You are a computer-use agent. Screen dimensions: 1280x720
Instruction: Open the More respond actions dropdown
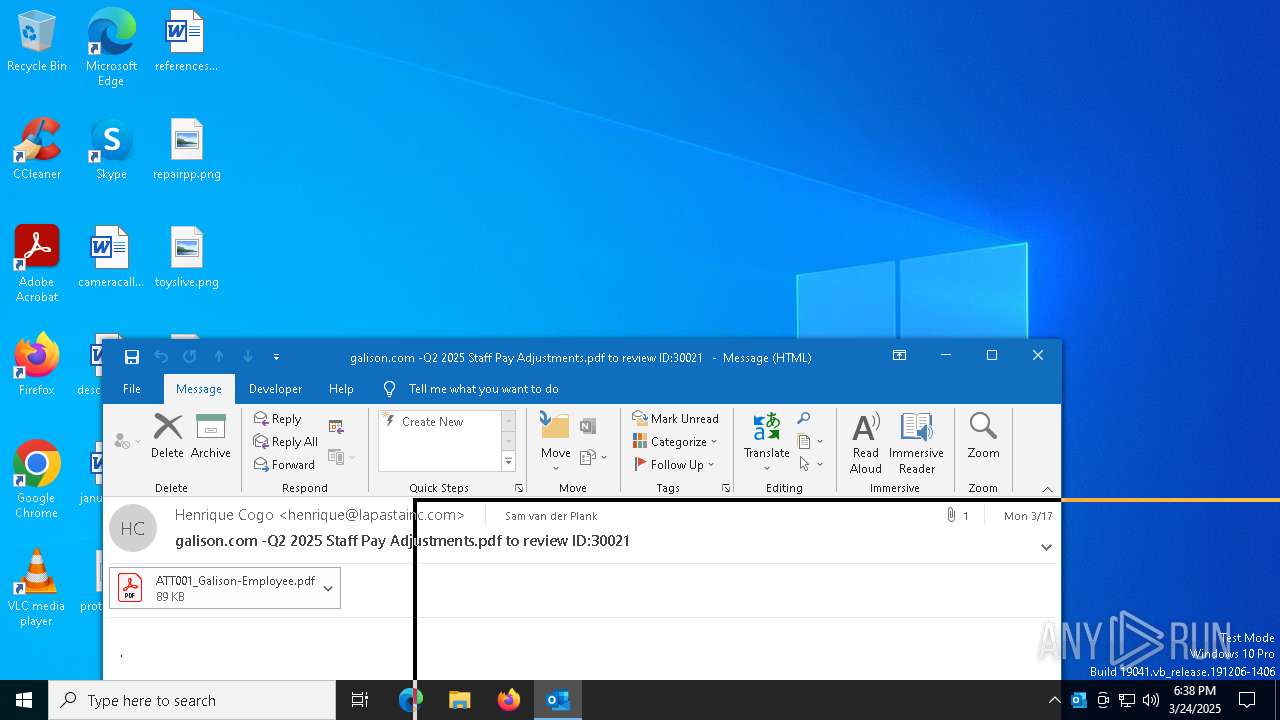pyautogui.click(x=341, y=457)
